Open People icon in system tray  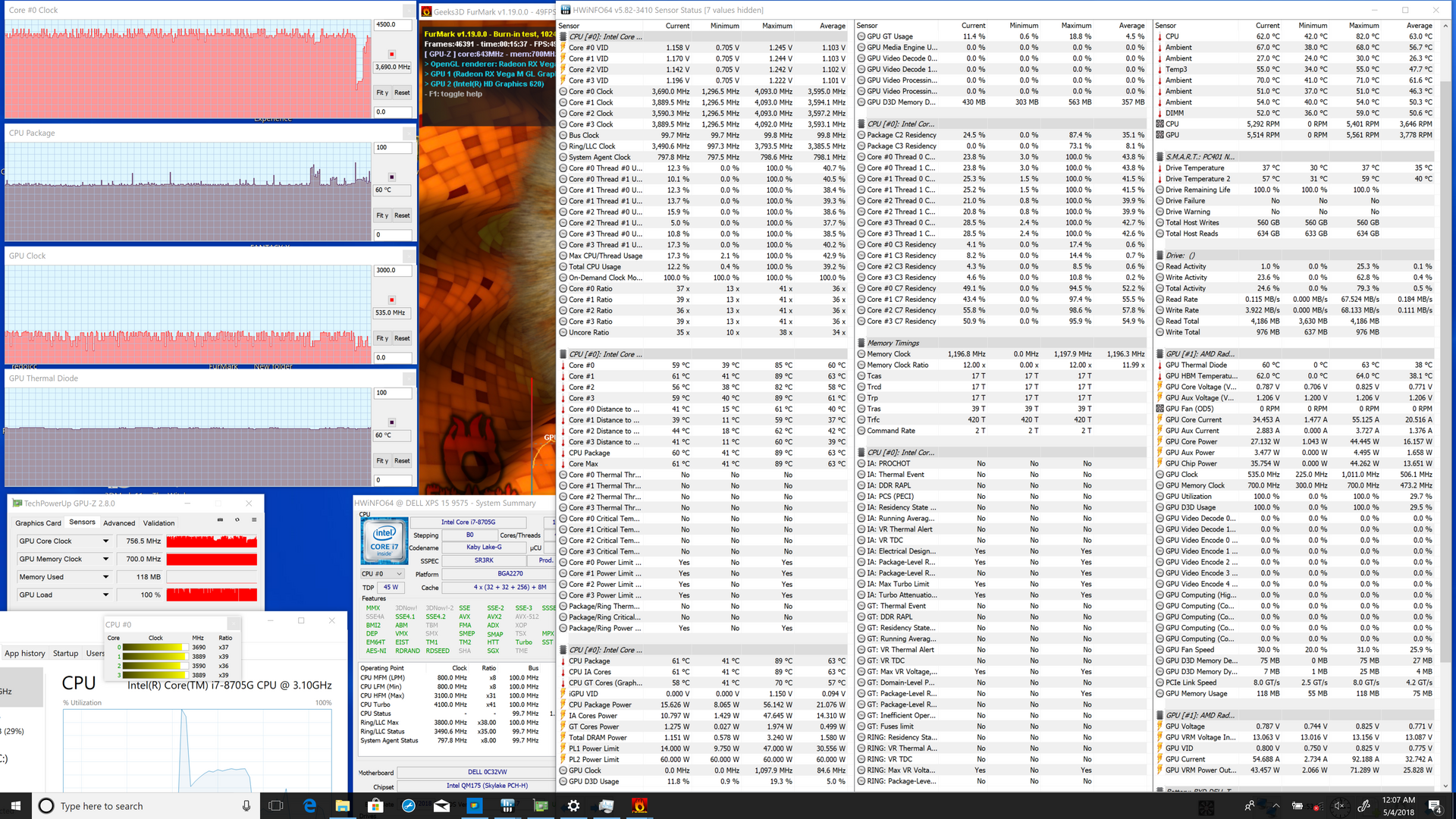(1249, 805)
